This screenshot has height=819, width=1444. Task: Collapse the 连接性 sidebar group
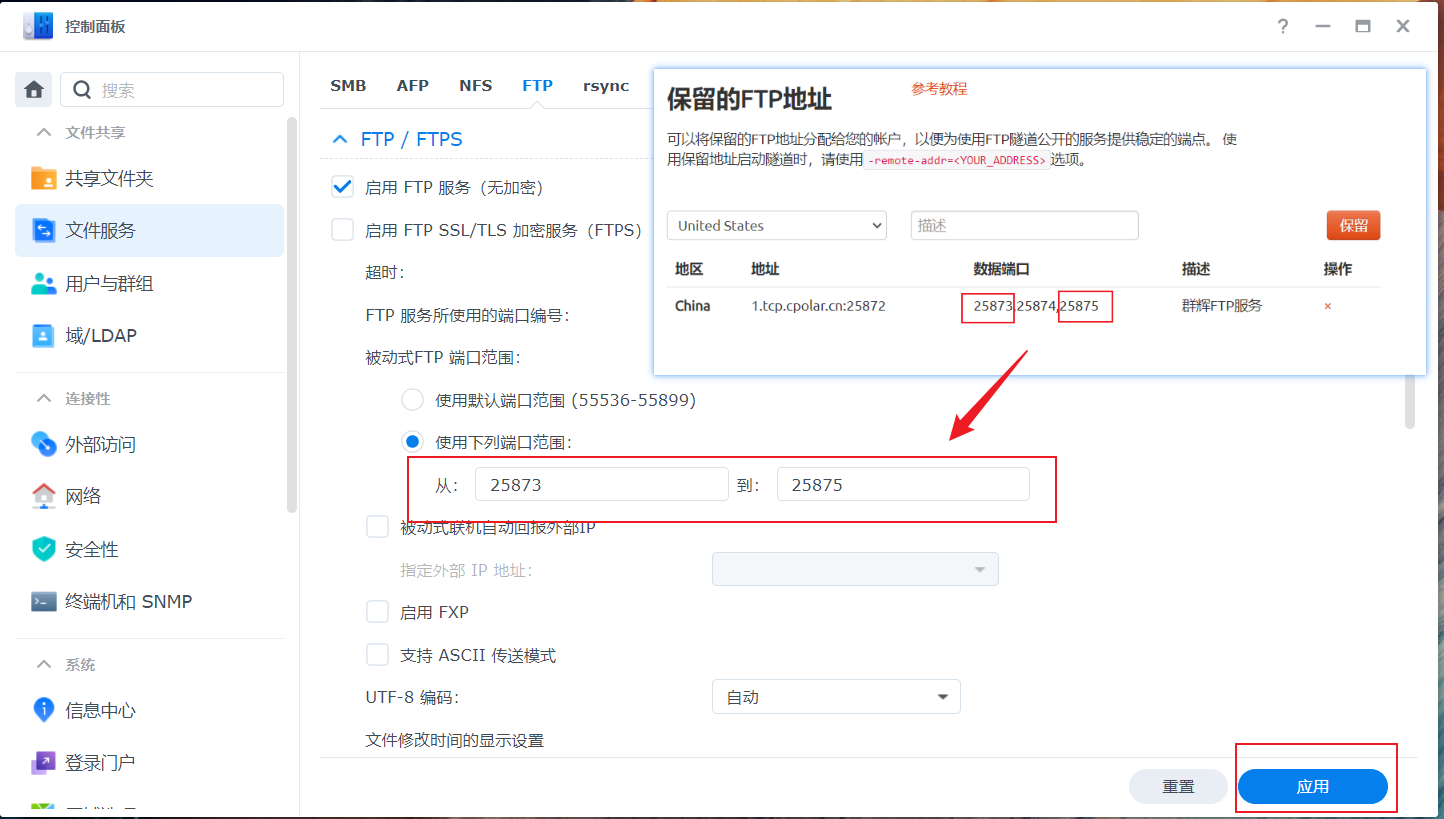coord(43,398)
